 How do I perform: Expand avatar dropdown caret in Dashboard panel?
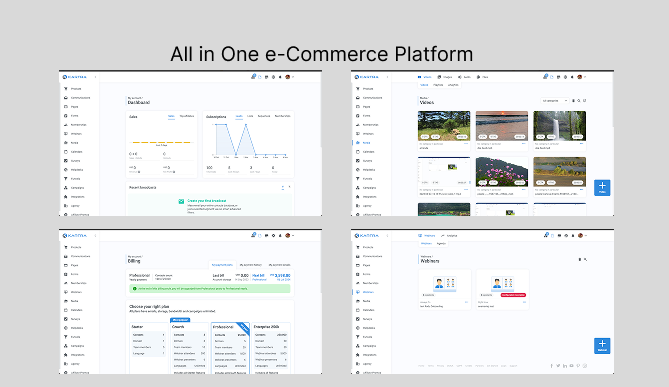(293, 77)
